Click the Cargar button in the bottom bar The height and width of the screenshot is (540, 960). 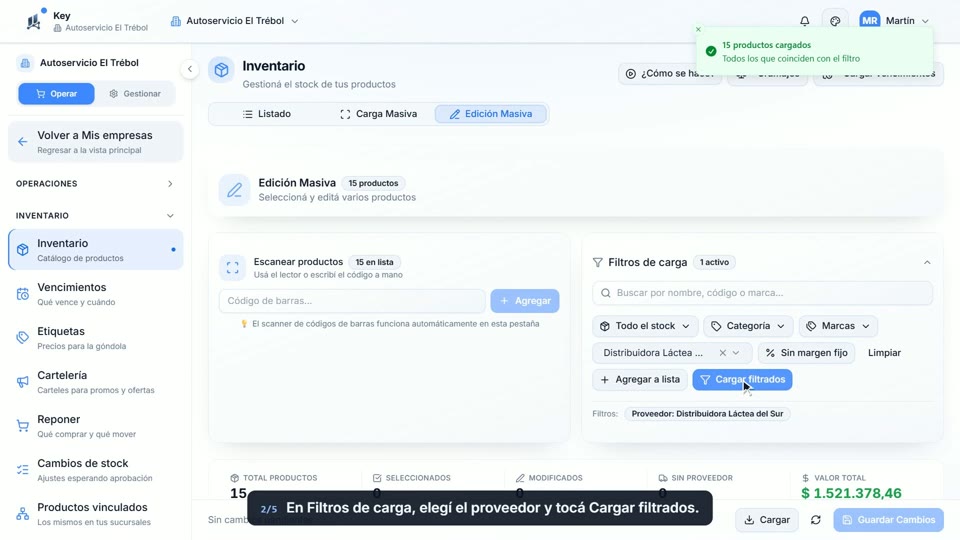pyautogui.click(x=767, y=520)
